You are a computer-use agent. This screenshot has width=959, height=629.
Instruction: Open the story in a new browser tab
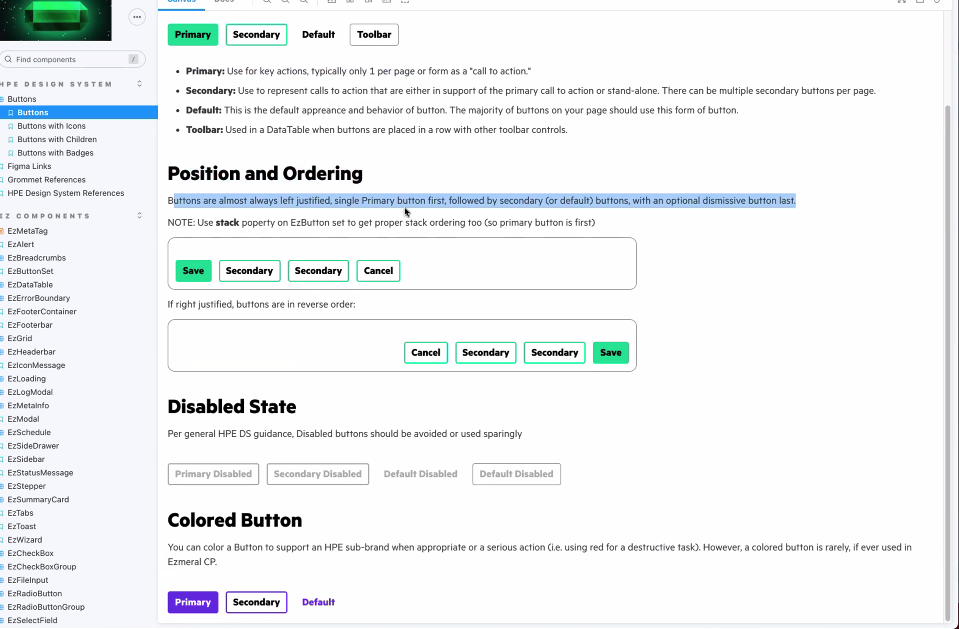(920, 4)
